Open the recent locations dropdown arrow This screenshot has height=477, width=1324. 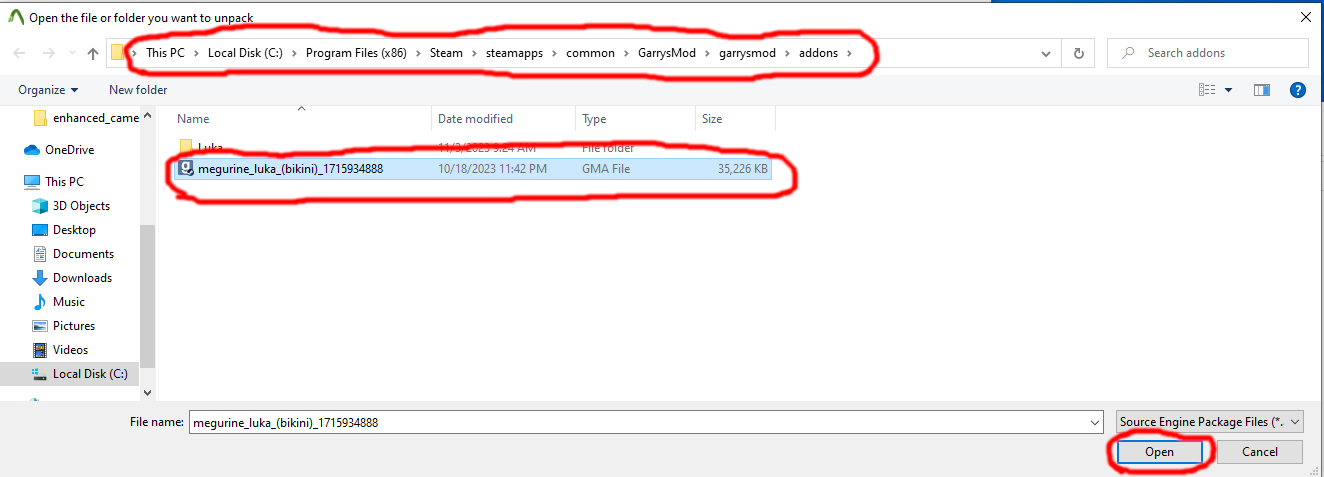[x=71, y=54]
